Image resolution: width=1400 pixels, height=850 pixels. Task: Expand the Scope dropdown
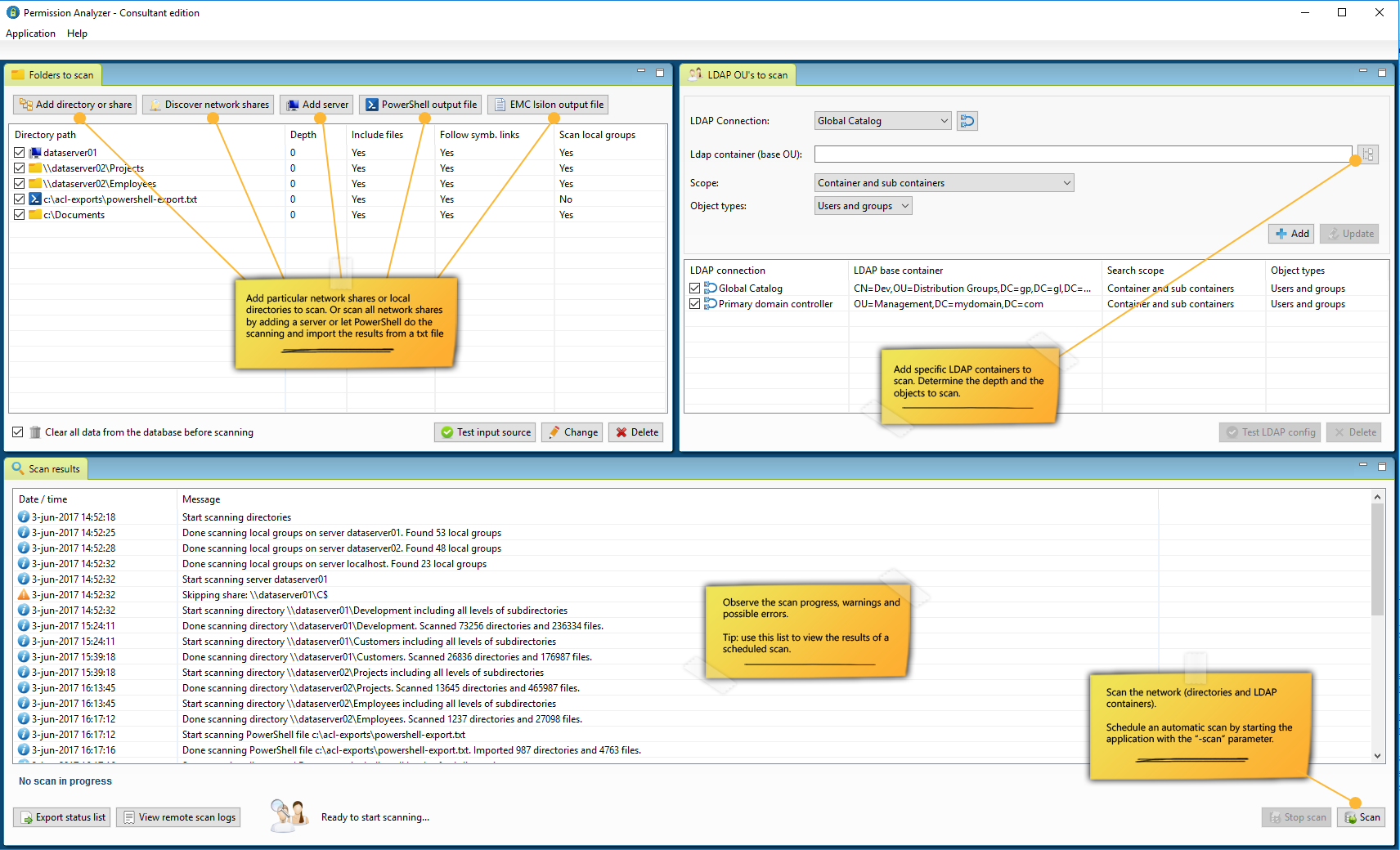pyautogui.click(x=945, y=183)
